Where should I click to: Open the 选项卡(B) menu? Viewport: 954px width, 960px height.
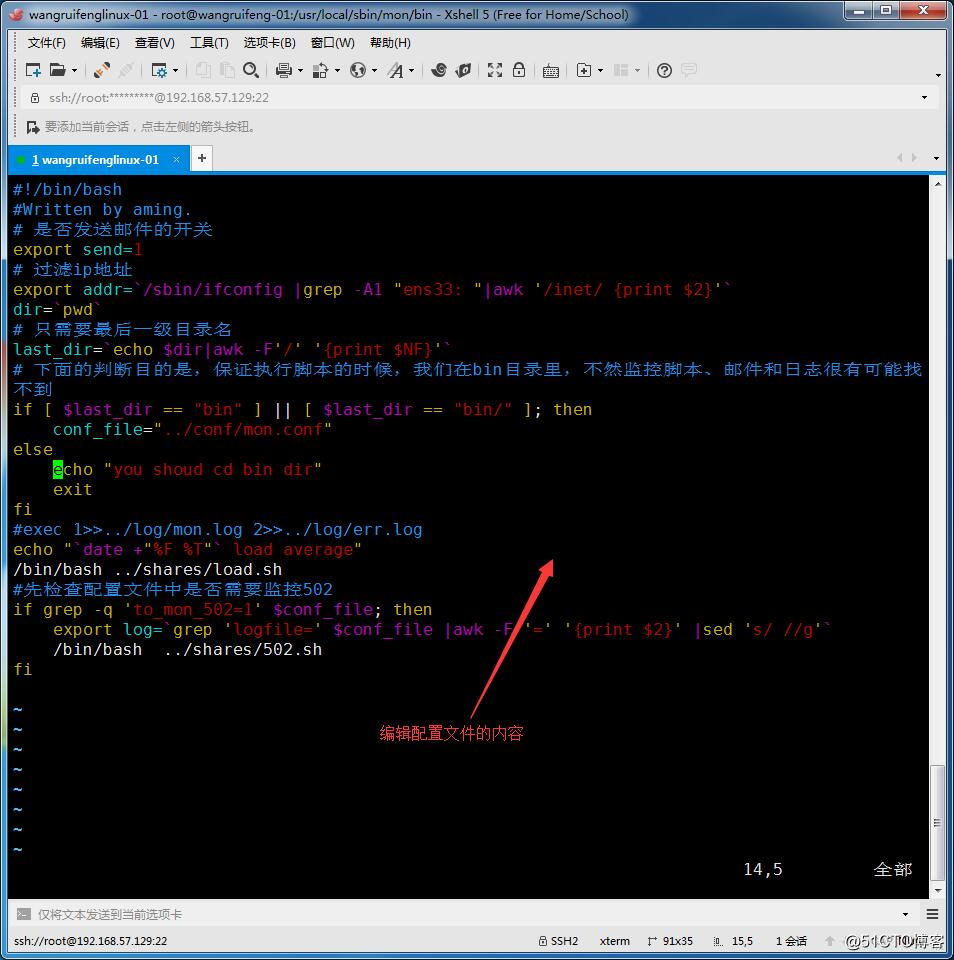coord(269,43)
